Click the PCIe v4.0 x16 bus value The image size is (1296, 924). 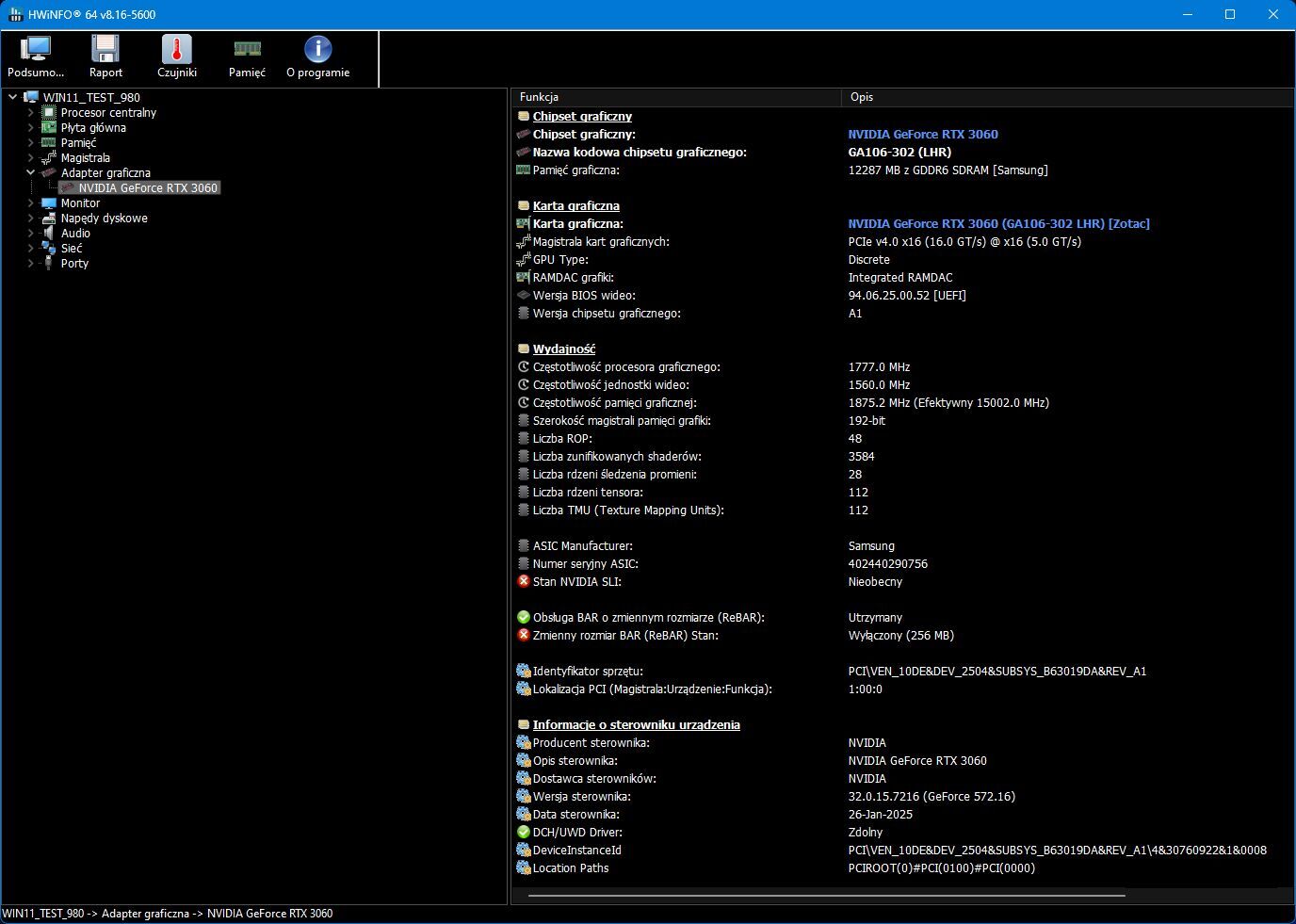click(x=964, y=241)
